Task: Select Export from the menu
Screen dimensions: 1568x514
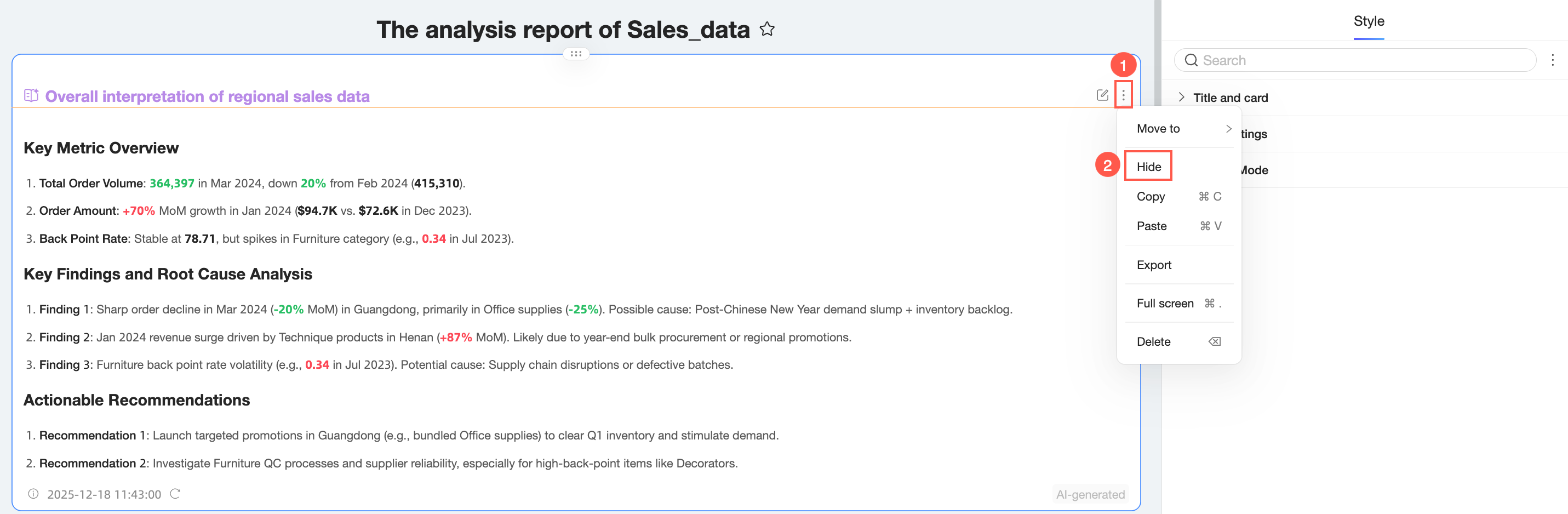Action: coord(1153,265)
